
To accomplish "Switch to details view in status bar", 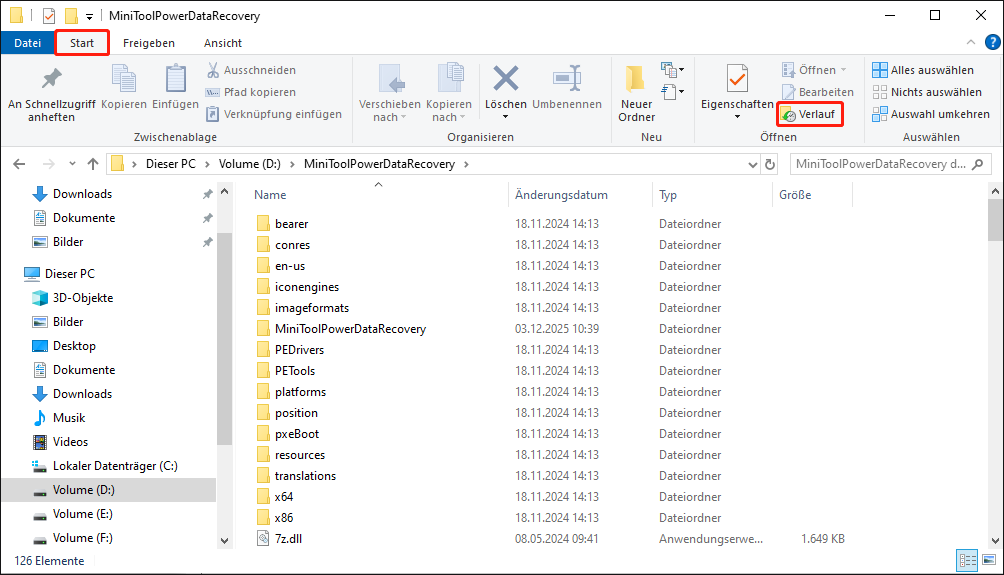I will coord(966,560).
